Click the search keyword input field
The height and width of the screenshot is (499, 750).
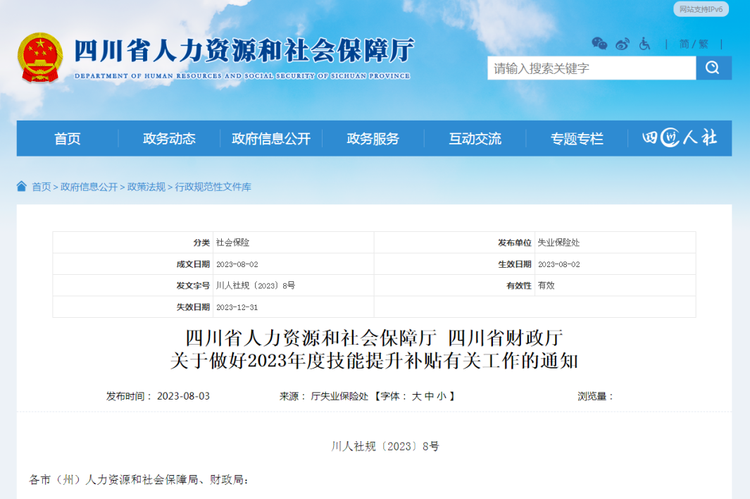pyautogui.click(x=592, y=68)
